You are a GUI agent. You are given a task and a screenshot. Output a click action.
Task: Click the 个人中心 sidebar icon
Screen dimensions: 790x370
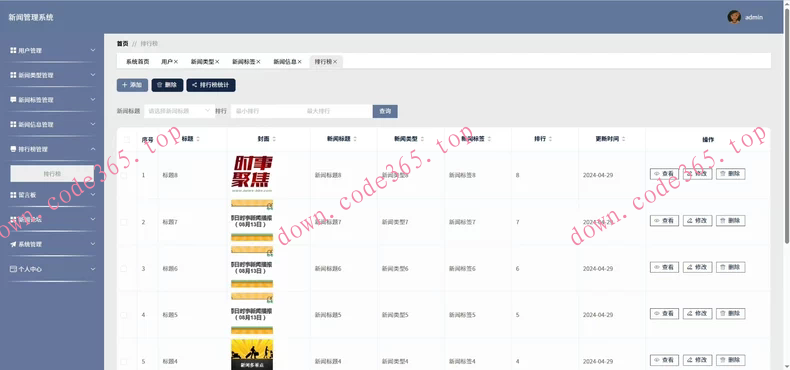click(x=13, y=269)
